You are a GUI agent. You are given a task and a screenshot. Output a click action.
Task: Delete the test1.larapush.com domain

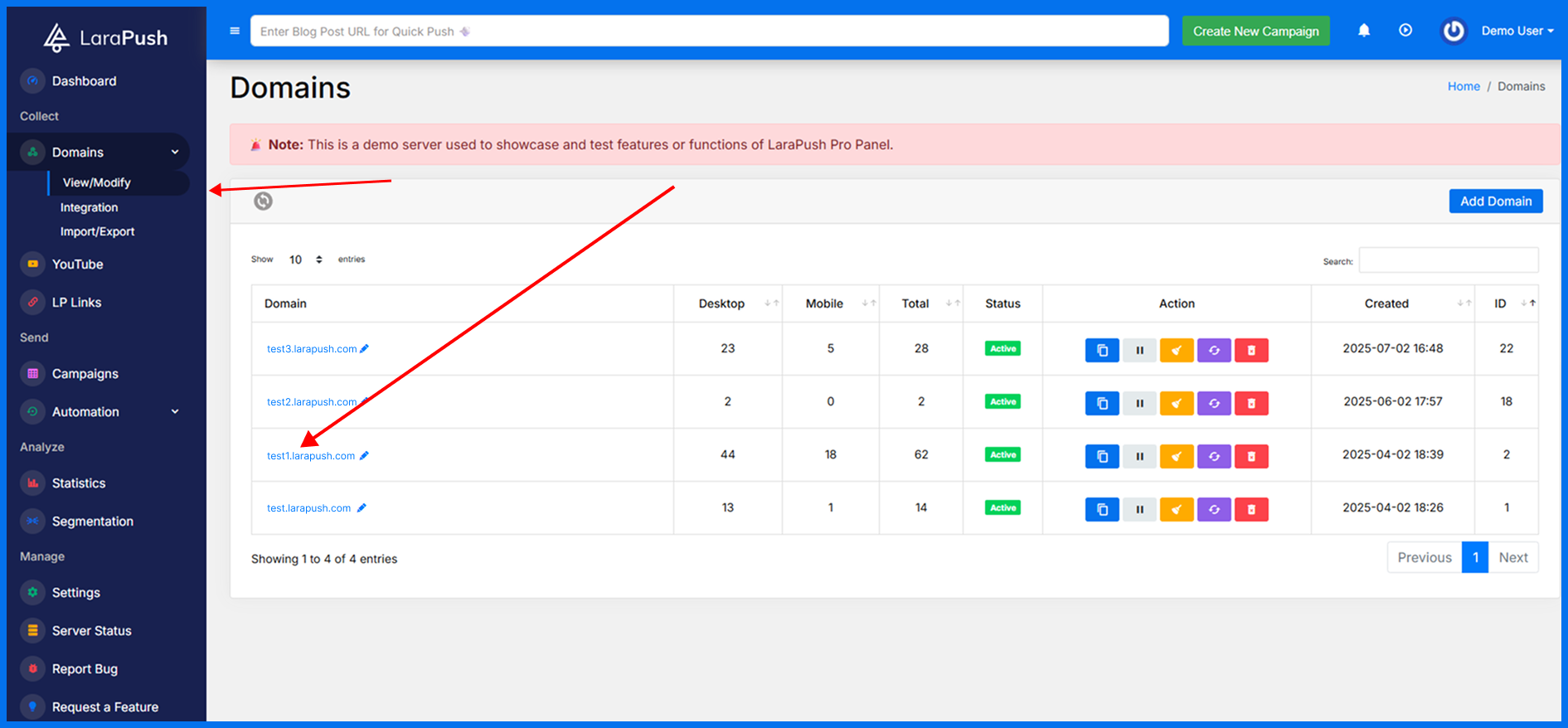click(1251, 456)
